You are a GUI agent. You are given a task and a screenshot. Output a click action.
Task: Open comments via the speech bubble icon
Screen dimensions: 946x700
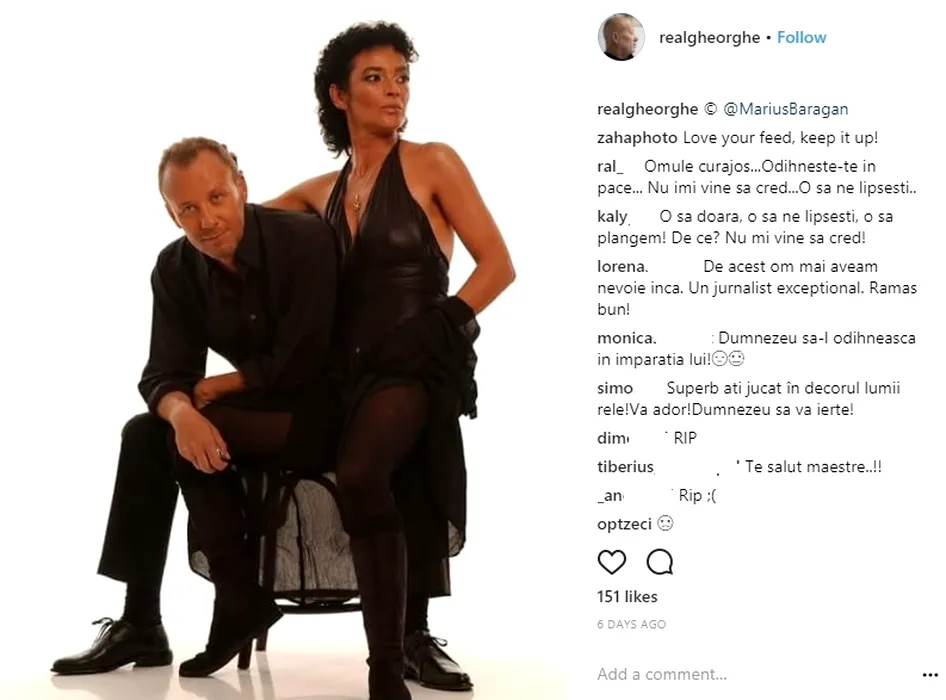(659, 562)
